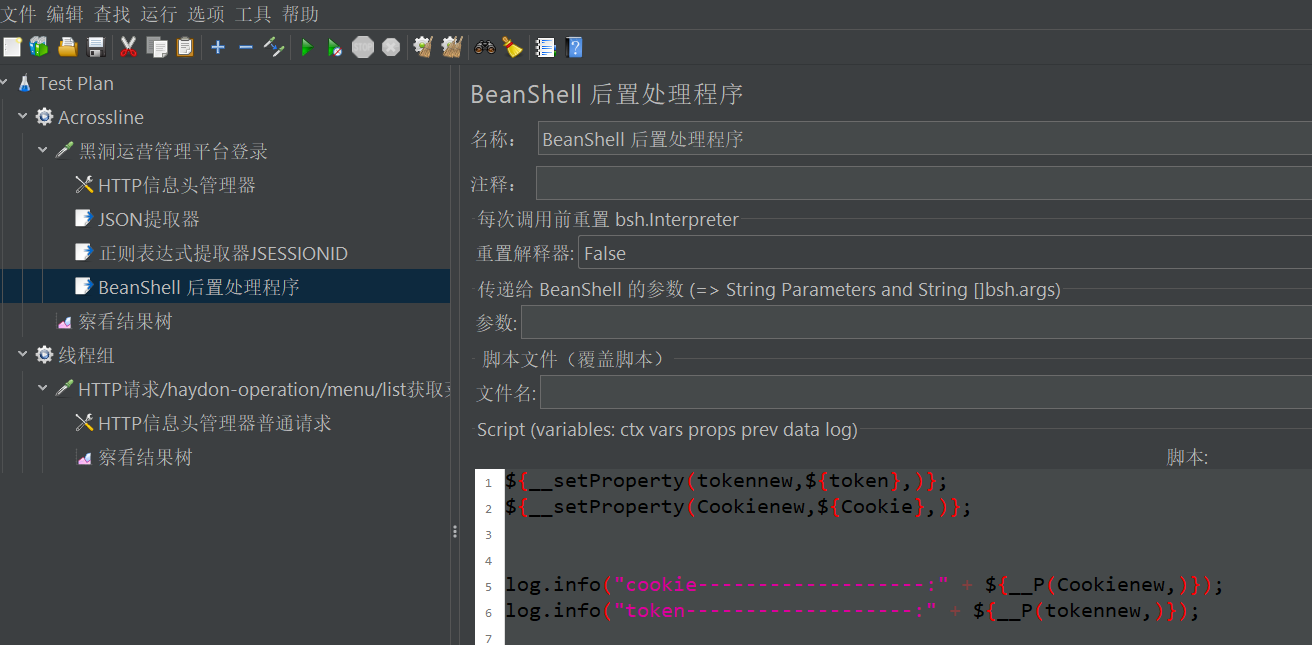
Task: Toggle enable state of selected element icon
Action: tap(274, 47)
